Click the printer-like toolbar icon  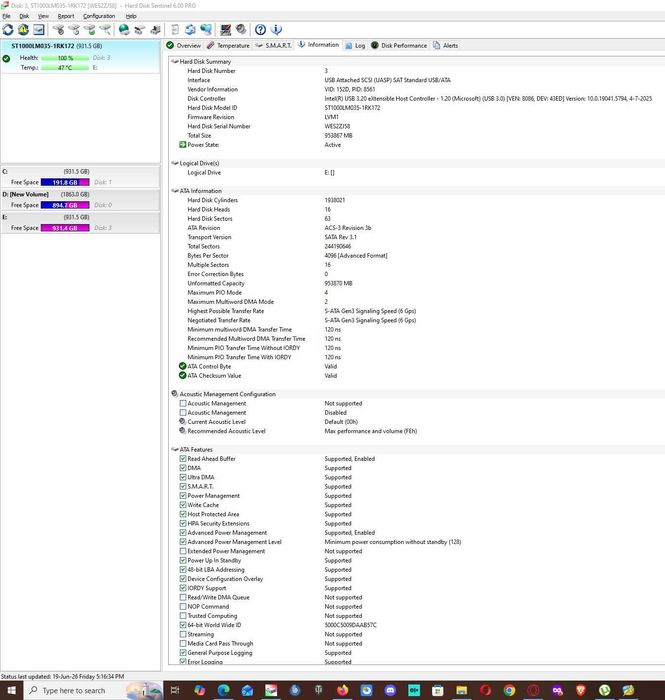[x=155, y=30]
